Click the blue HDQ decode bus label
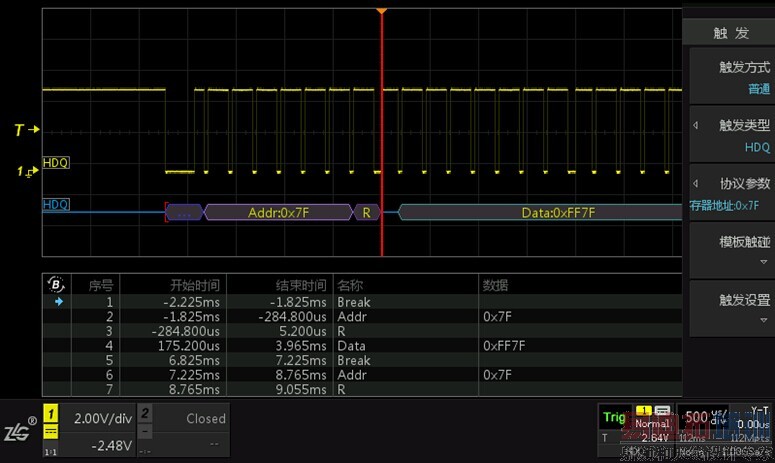This screenshot has width=775, height=463. click(56, 205)
